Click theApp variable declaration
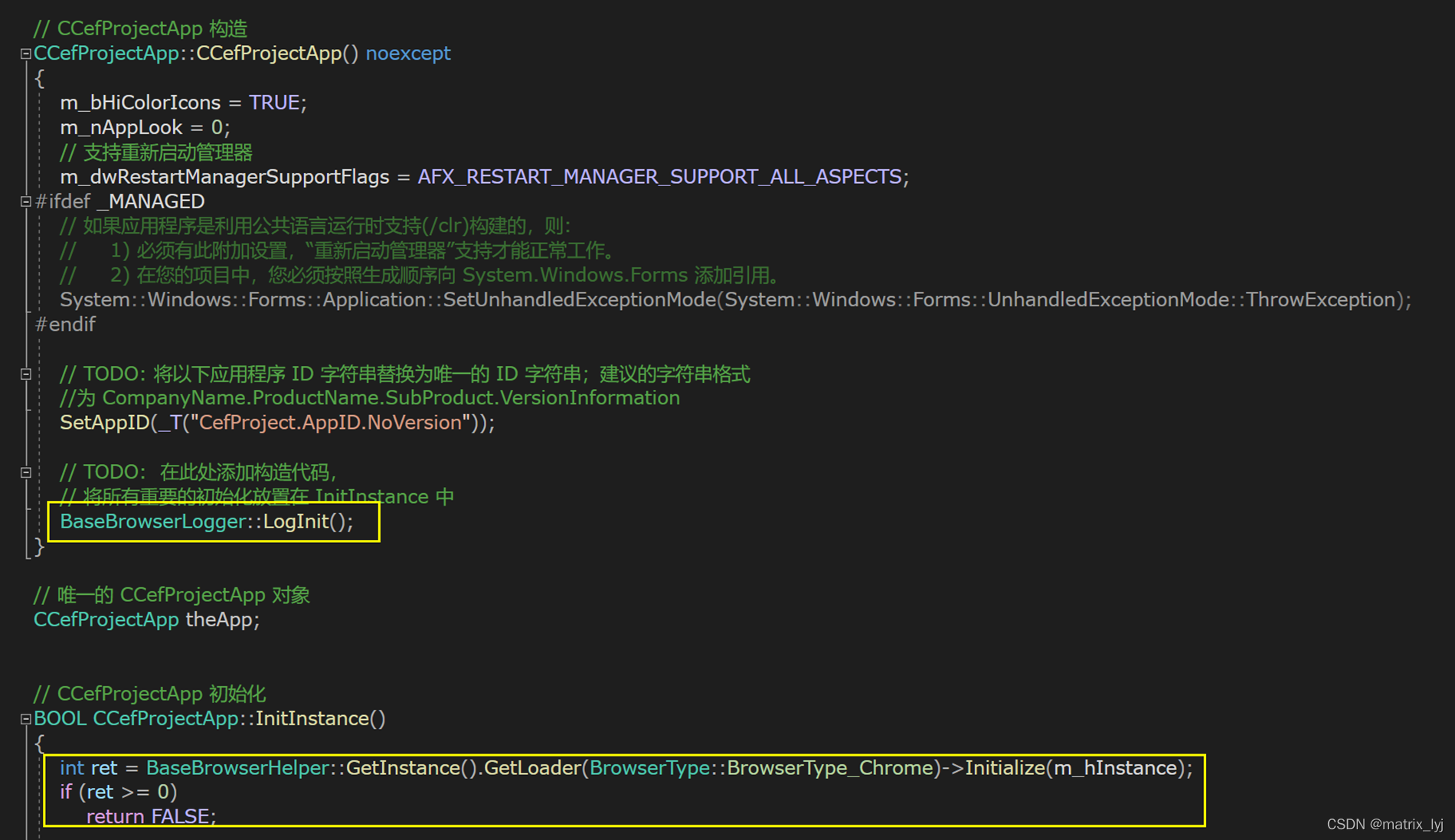 220,619
